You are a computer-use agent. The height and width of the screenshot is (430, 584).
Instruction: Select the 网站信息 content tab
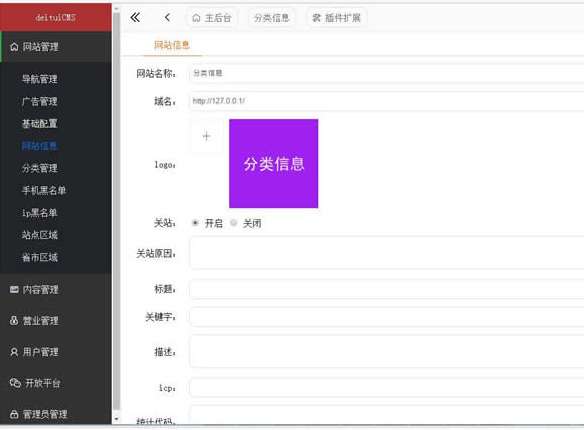point(172,45)
